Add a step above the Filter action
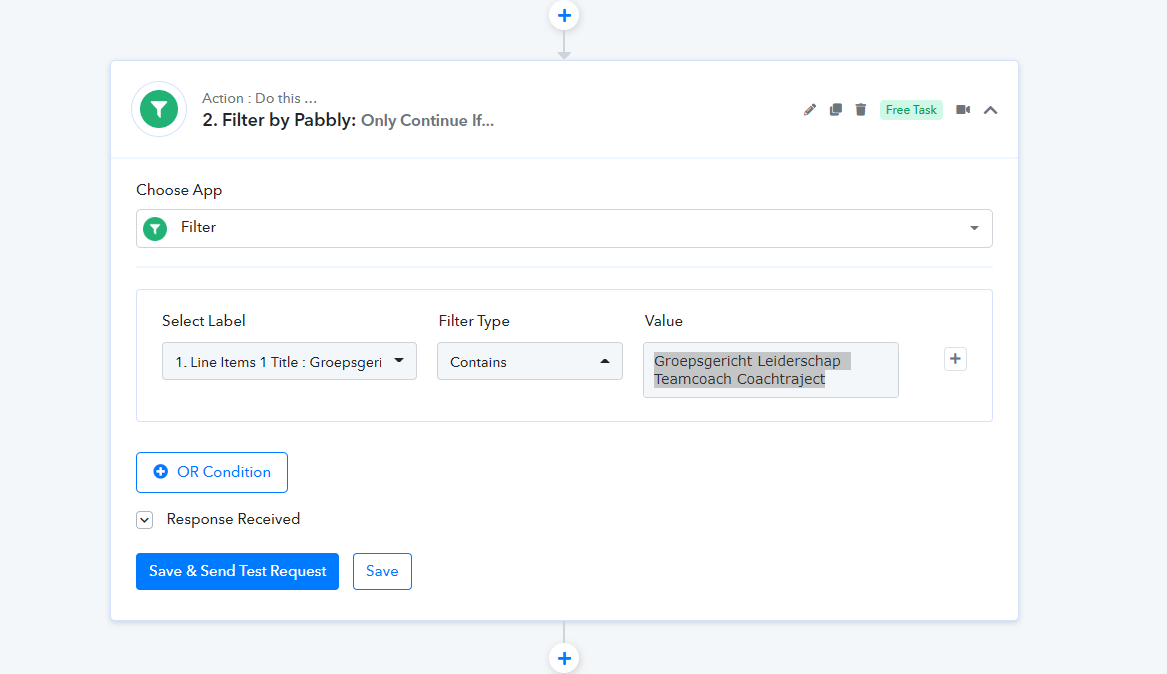The width and height of the screenshot is (1167, 674). [x=564, y=16]
